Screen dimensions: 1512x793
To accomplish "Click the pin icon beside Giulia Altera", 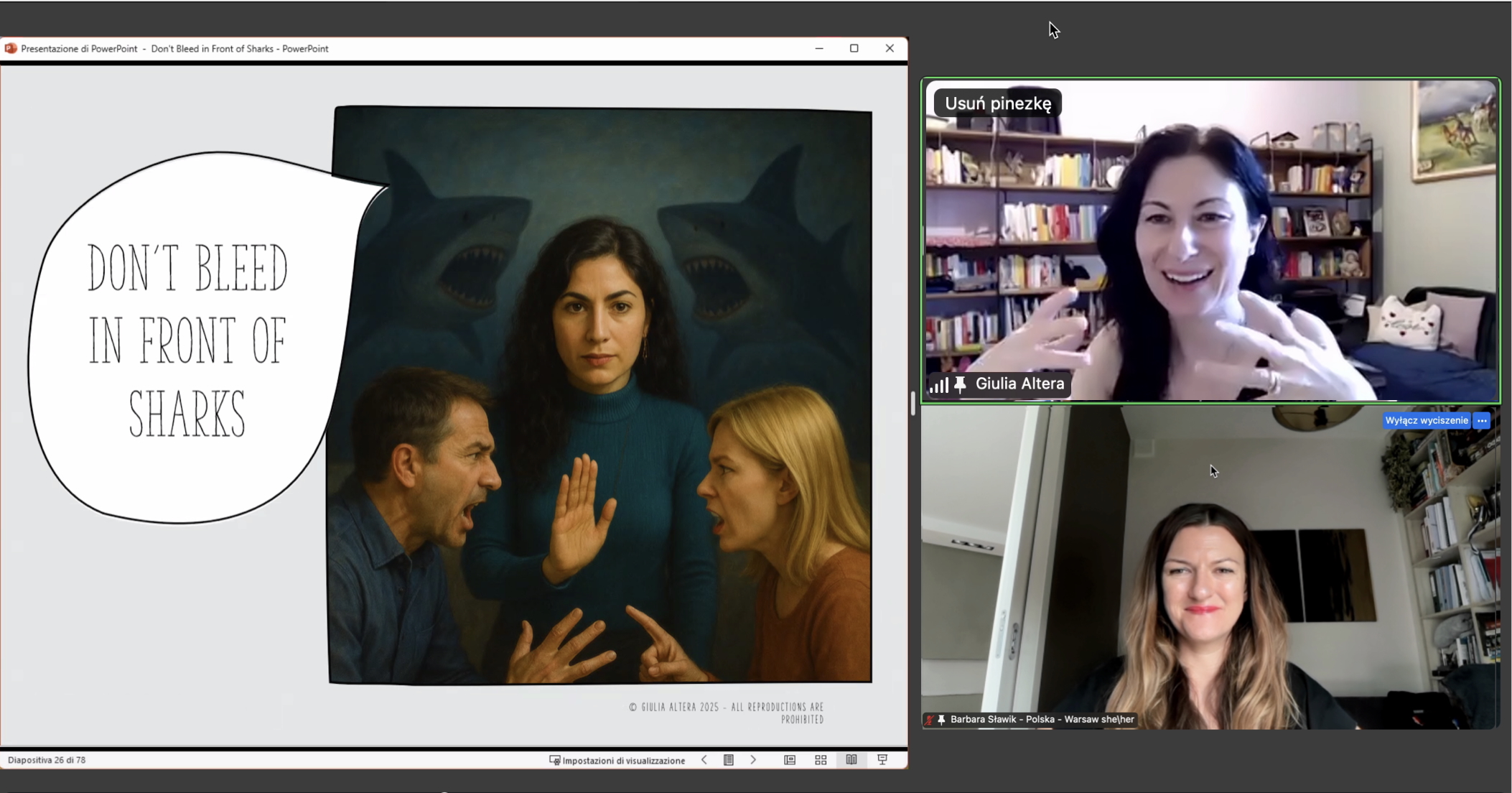I will (x=961, y=384).
